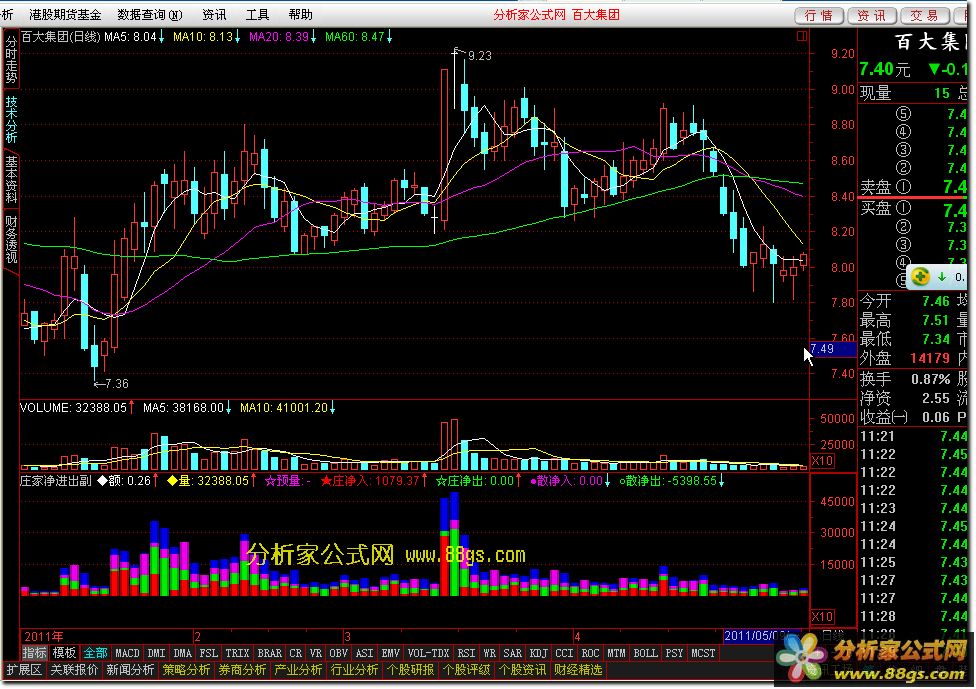Select the WR indicator
Screen dimensions: 976x689
tap(490, 653)
